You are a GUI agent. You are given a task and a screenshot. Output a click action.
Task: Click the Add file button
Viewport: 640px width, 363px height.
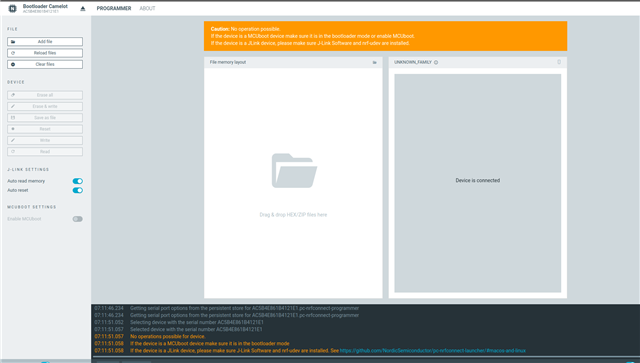pos(45,42)
